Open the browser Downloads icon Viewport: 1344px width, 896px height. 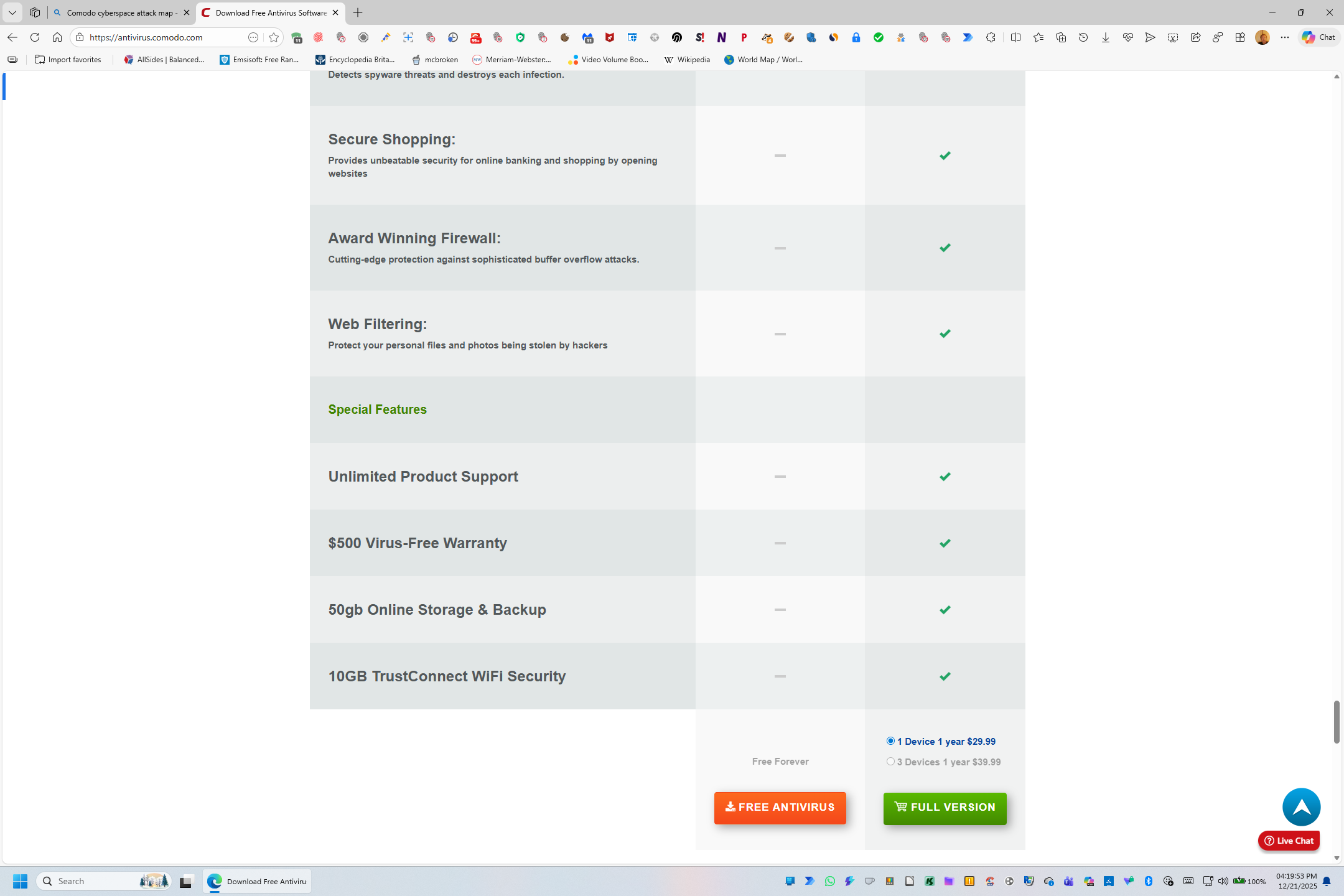pyautogui.click(x=1106, y=37)
